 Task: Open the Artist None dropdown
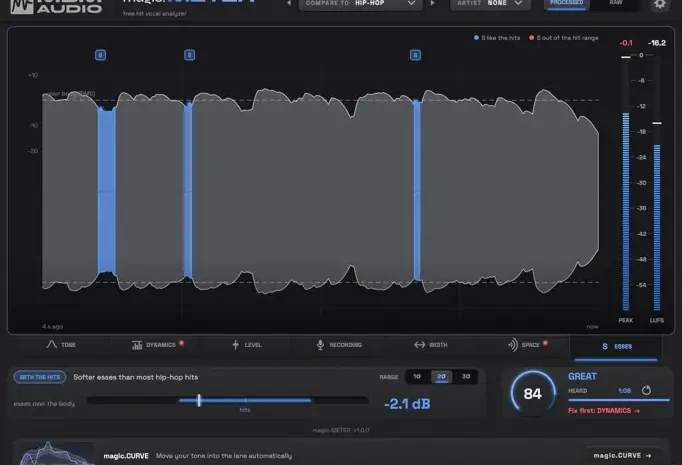tap(490, 4)
